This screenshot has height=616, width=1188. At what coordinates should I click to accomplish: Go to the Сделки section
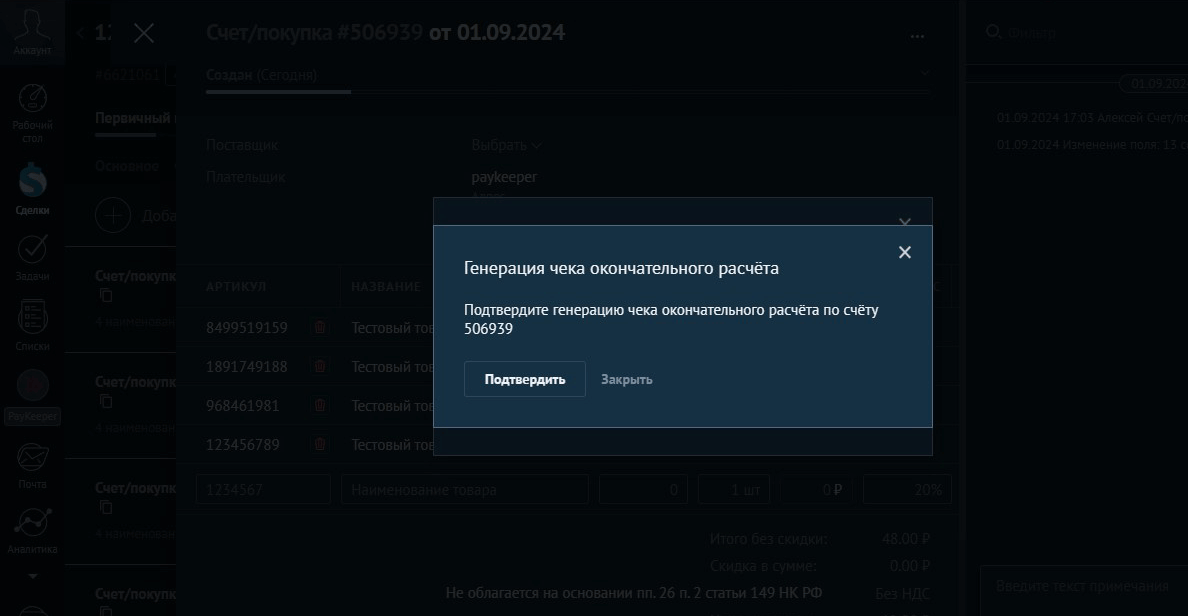point(32,188)
